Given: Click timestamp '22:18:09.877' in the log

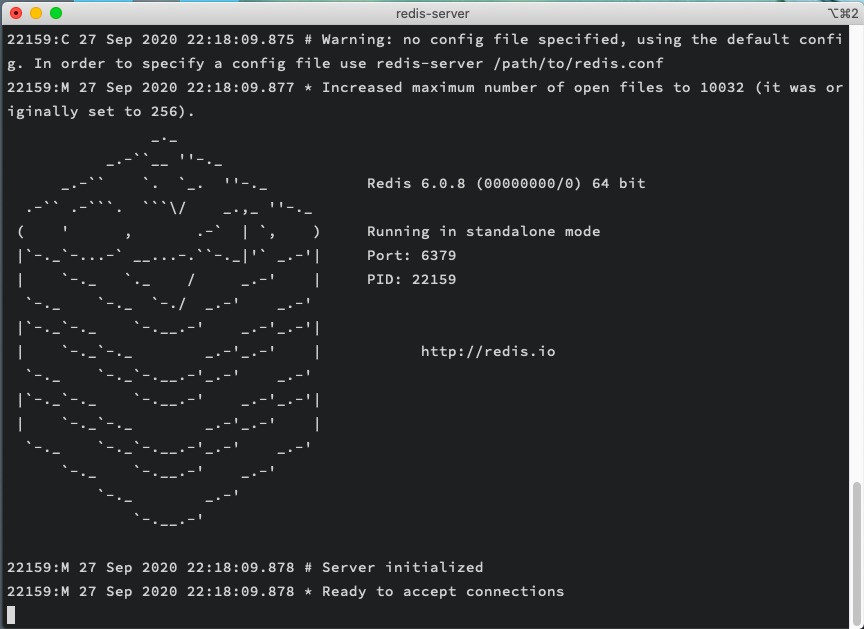Looking at the screenshot, I should pyautogui.click(x=240, y=88).
